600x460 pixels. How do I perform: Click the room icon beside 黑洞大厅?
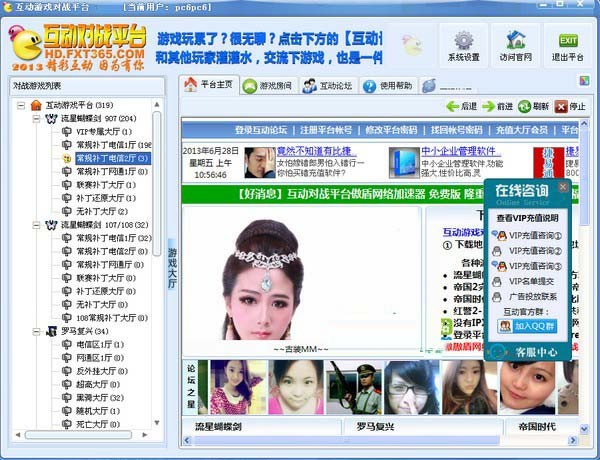tap(67, 398)
